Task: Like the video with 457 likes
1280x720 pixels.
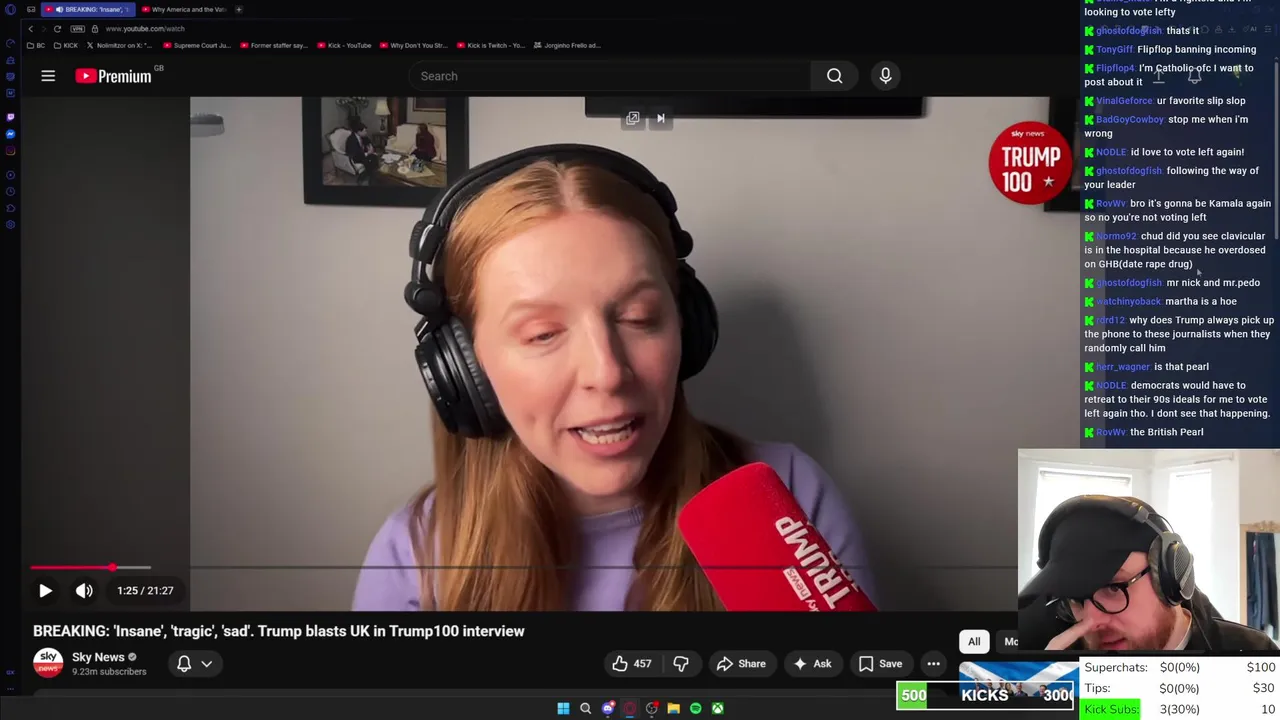Action: (632, 664)
